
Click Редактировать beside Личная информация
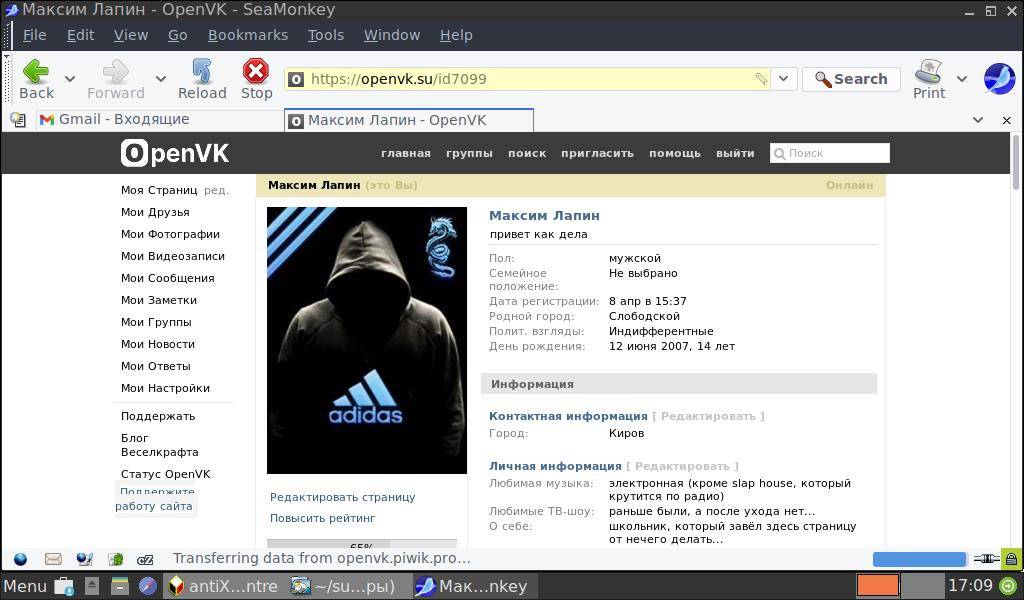(x=682, y=467)
